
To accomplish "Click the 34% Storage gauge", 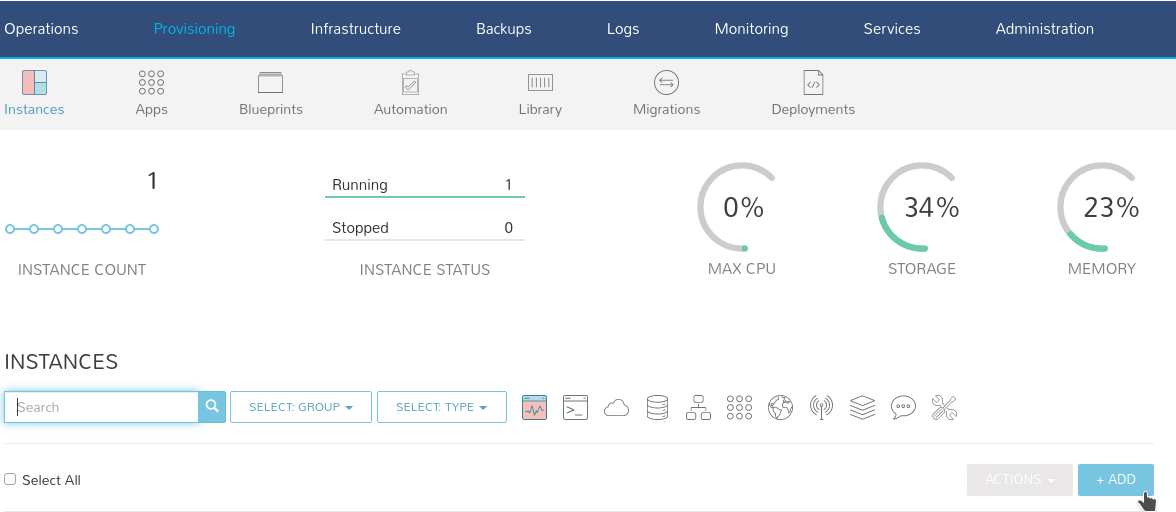I will click(x=922, y=207).
